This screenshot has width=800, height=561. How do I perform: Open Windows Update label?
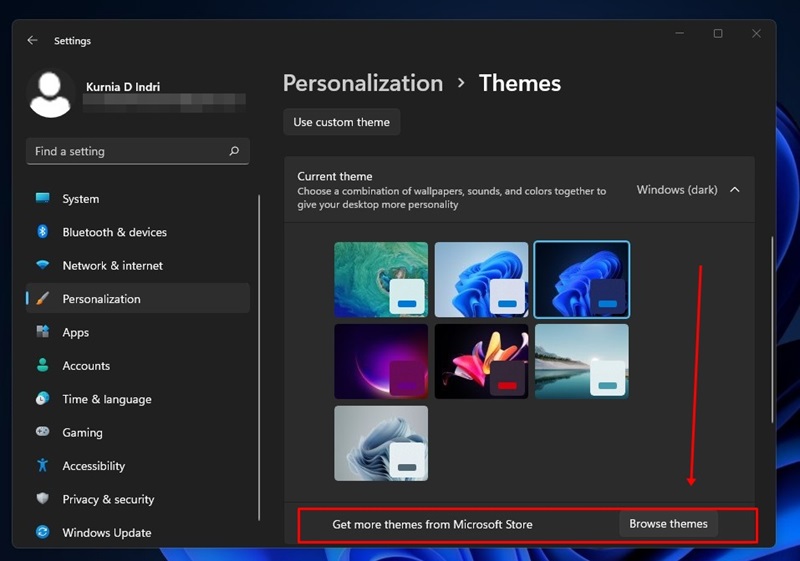107,532
